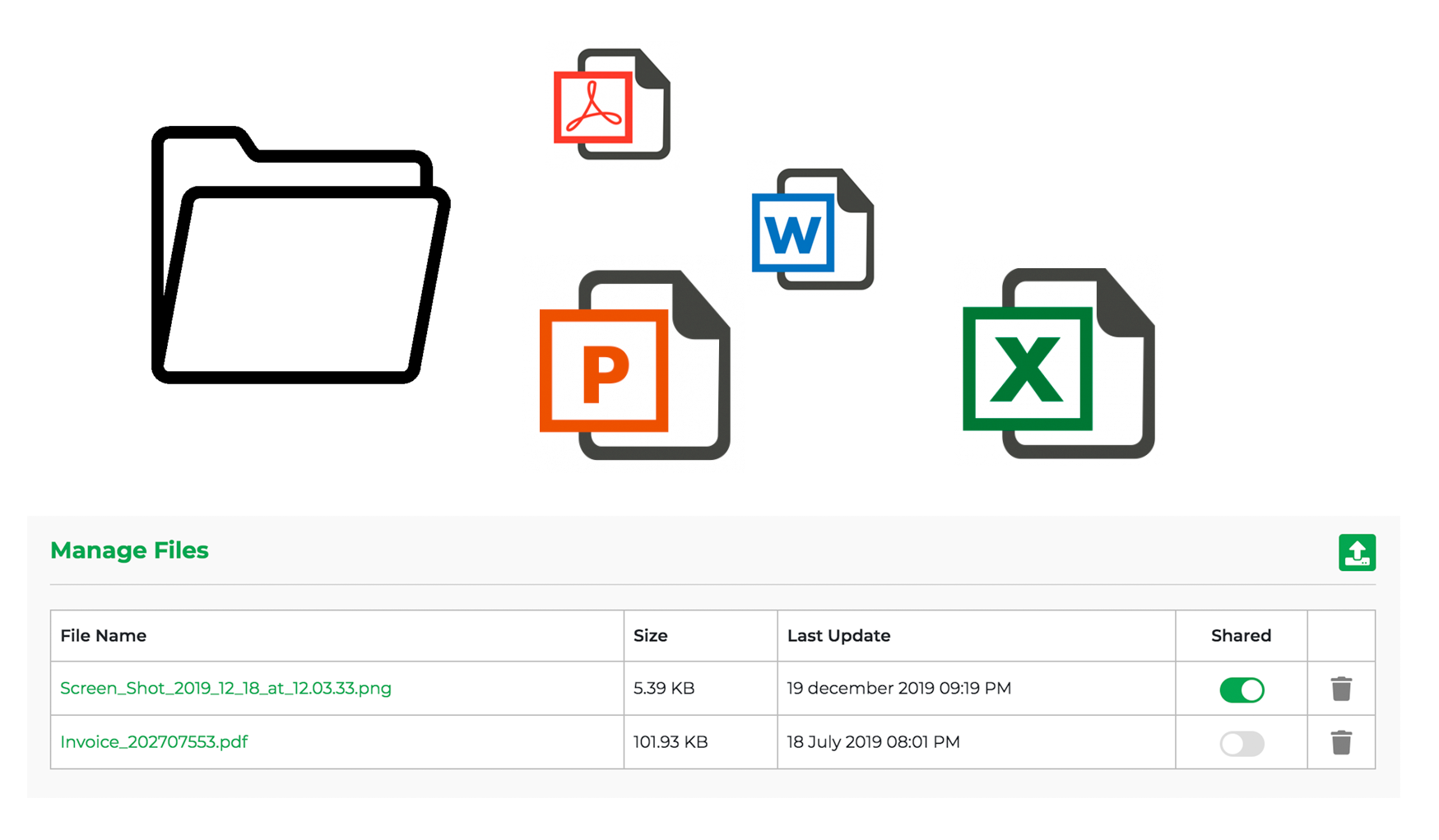Open the Invoice_202707553.pdf link
The height and width of the screenshot is (840, 1439).
[154, 742]
